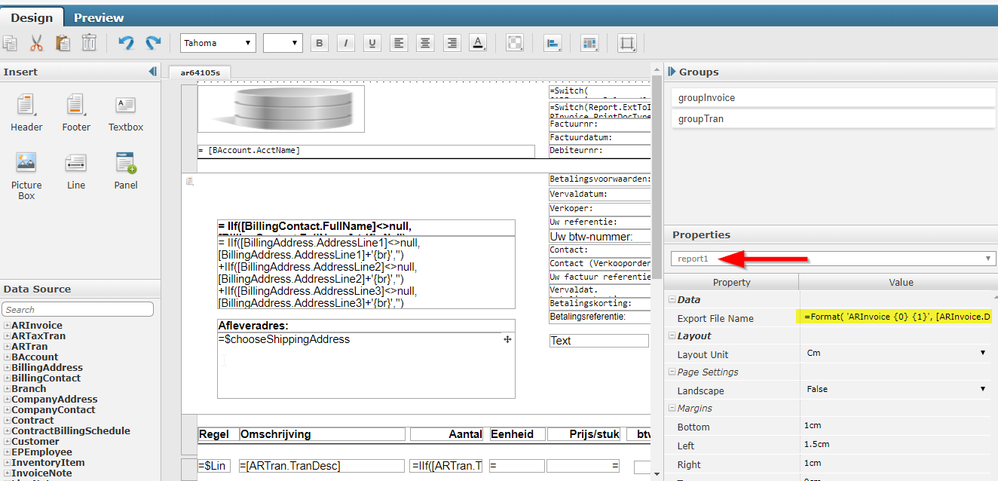Collapse the Groups panel with the arrow
This screenshot has width=998, height=481.
coord(671,72)
